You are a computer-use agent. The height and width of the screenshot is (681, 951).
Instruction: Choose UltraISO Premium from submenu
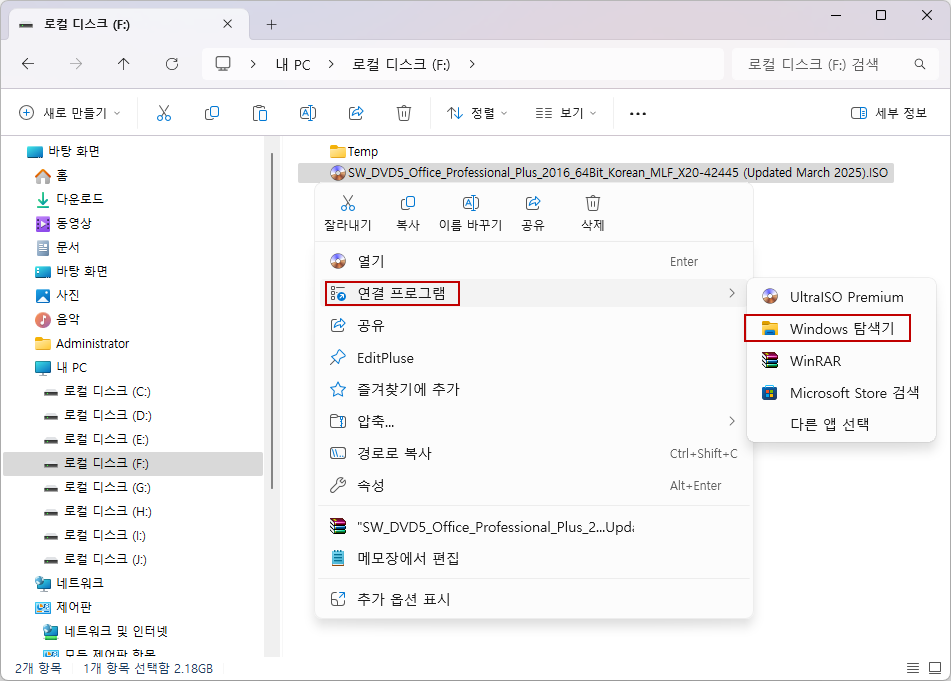(x=841, y=297)
